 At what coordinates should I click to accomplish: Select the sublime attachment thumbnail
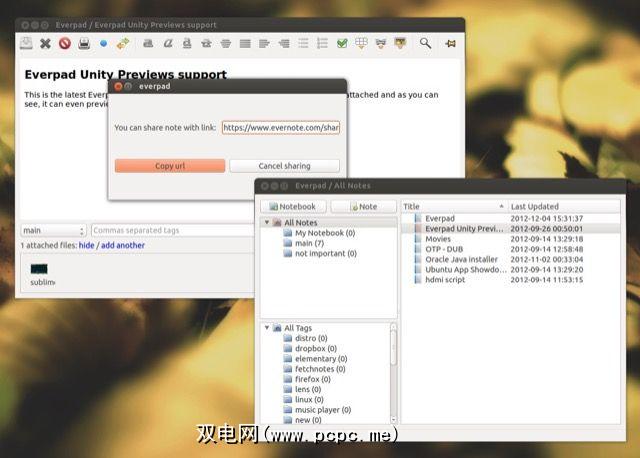click(39, 269)
